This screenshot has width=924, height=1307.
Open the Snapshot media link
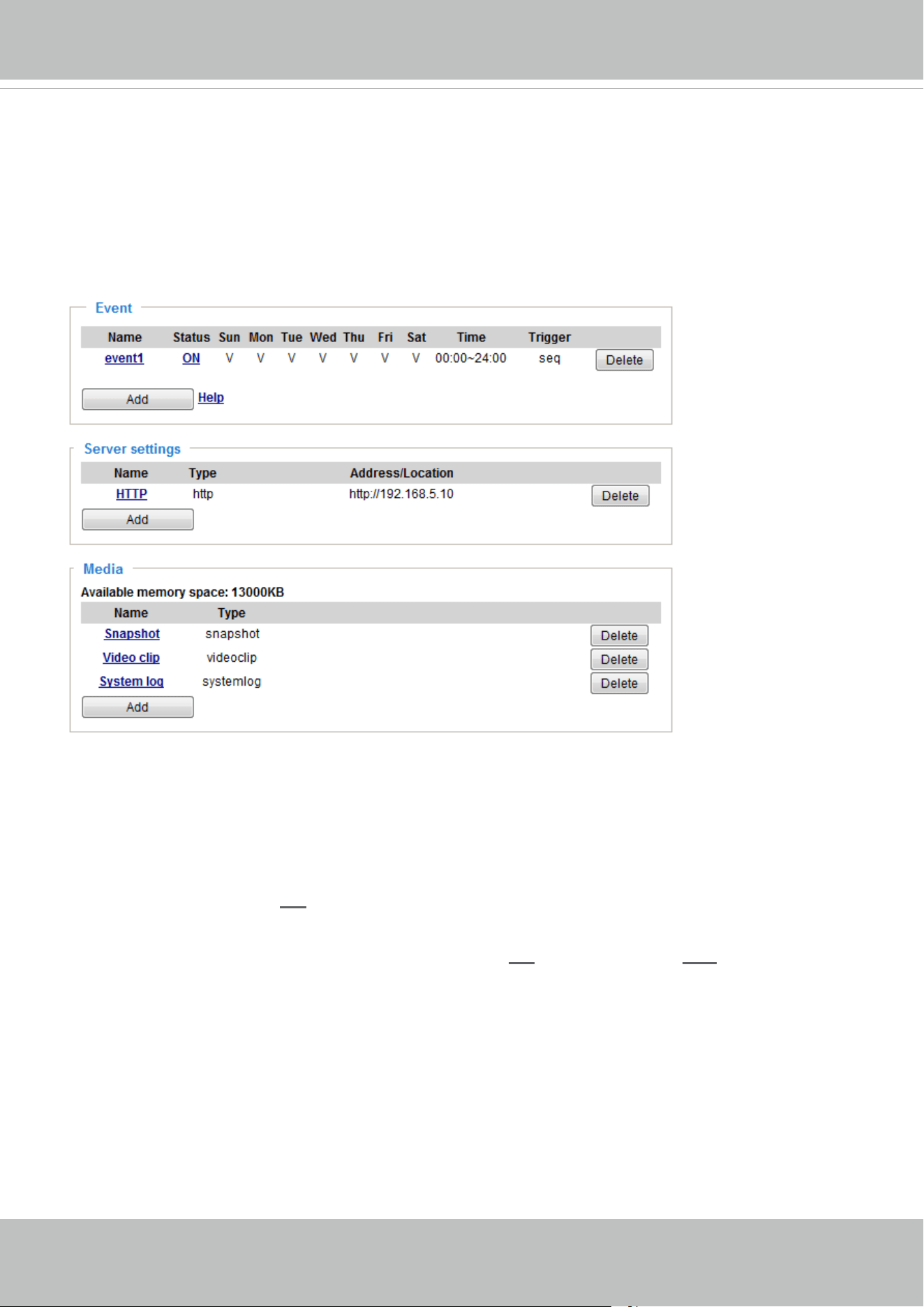point(132,633)
